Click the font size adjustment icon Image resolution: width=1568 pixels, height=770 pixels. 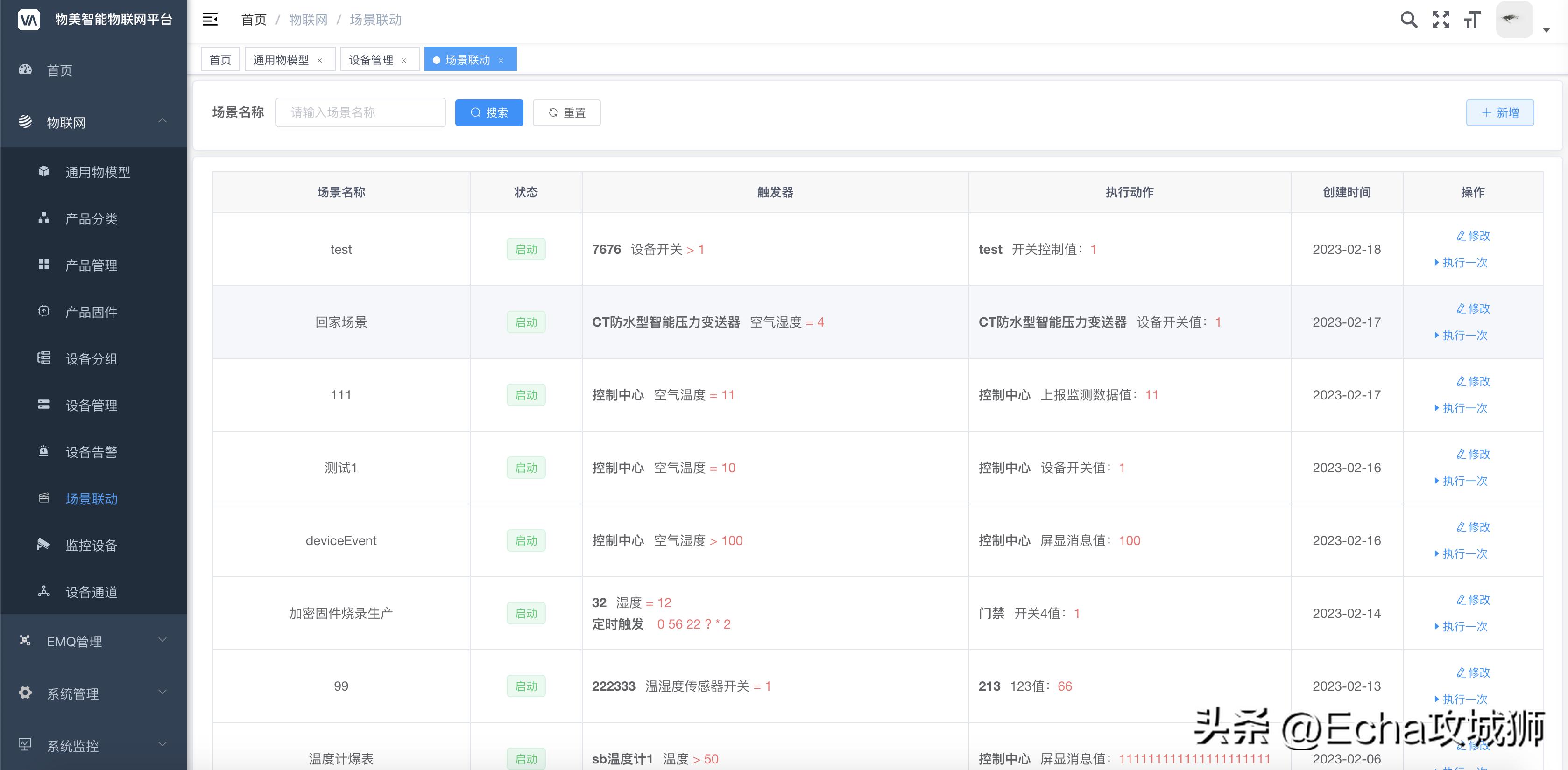click(1472, 20)
